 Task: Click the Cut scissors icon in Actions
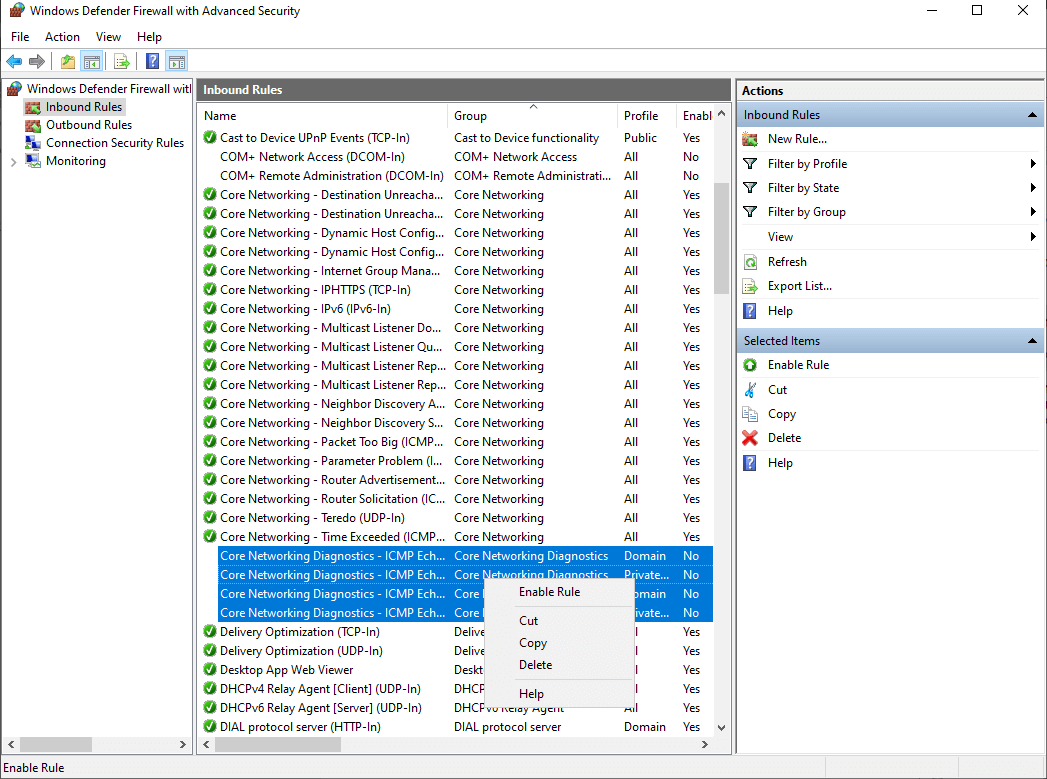click(x=750, y=390)
